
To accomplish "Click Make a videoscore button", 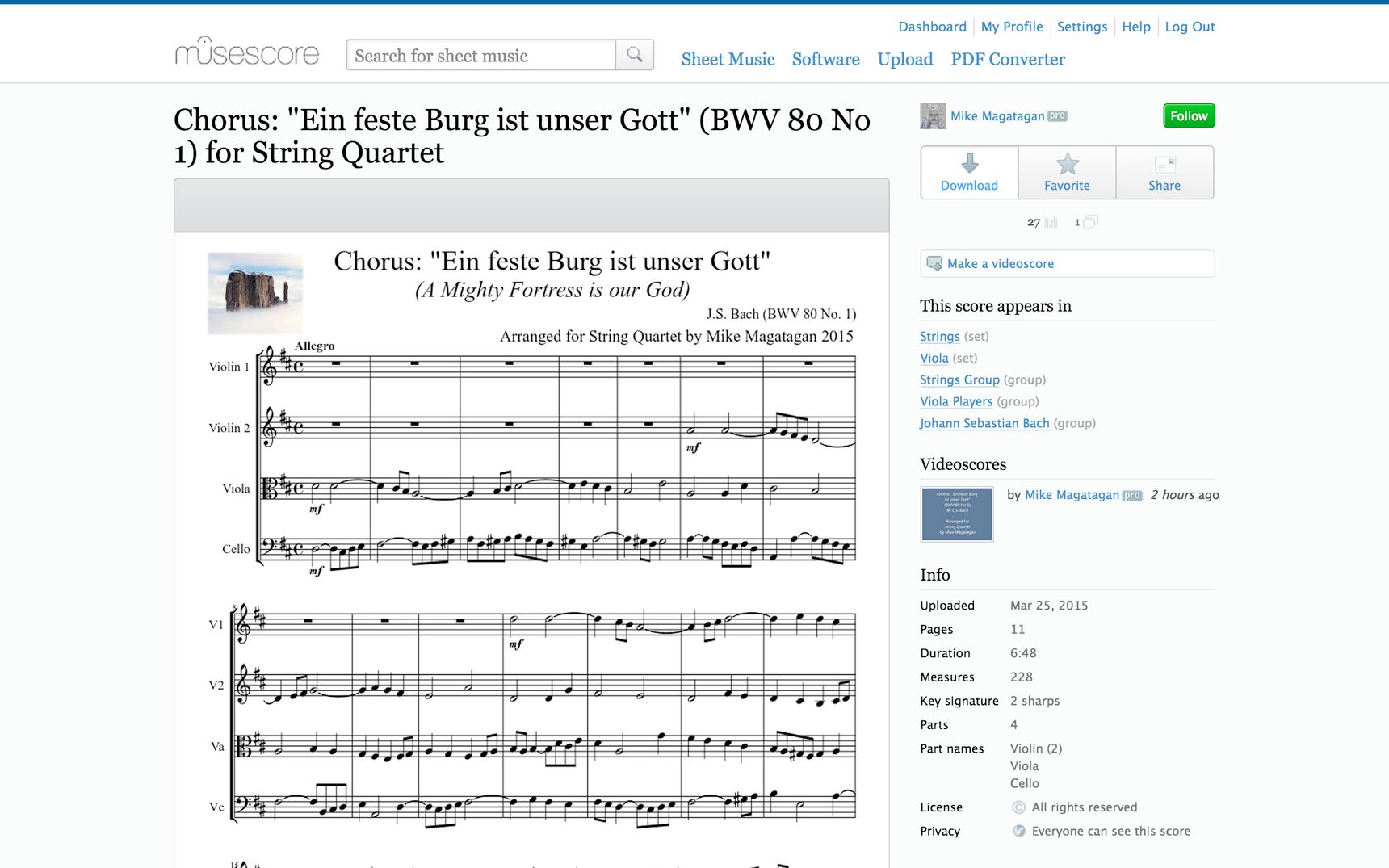I will click(x=1068, y=263).
